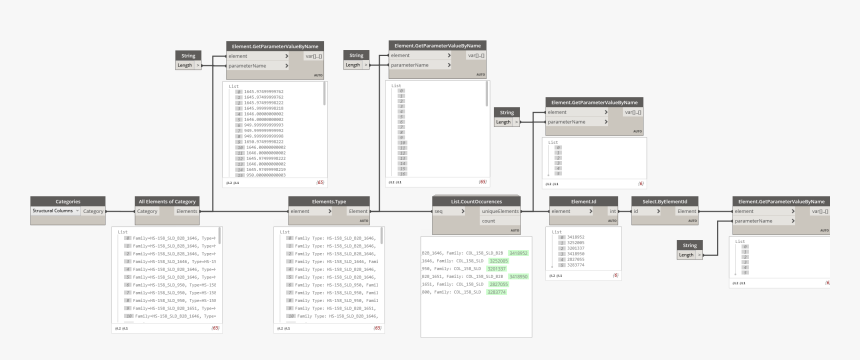This screenshot has width=860, height=360.
Task: Click the int output port on Element.Id
Action: point(612,211)
